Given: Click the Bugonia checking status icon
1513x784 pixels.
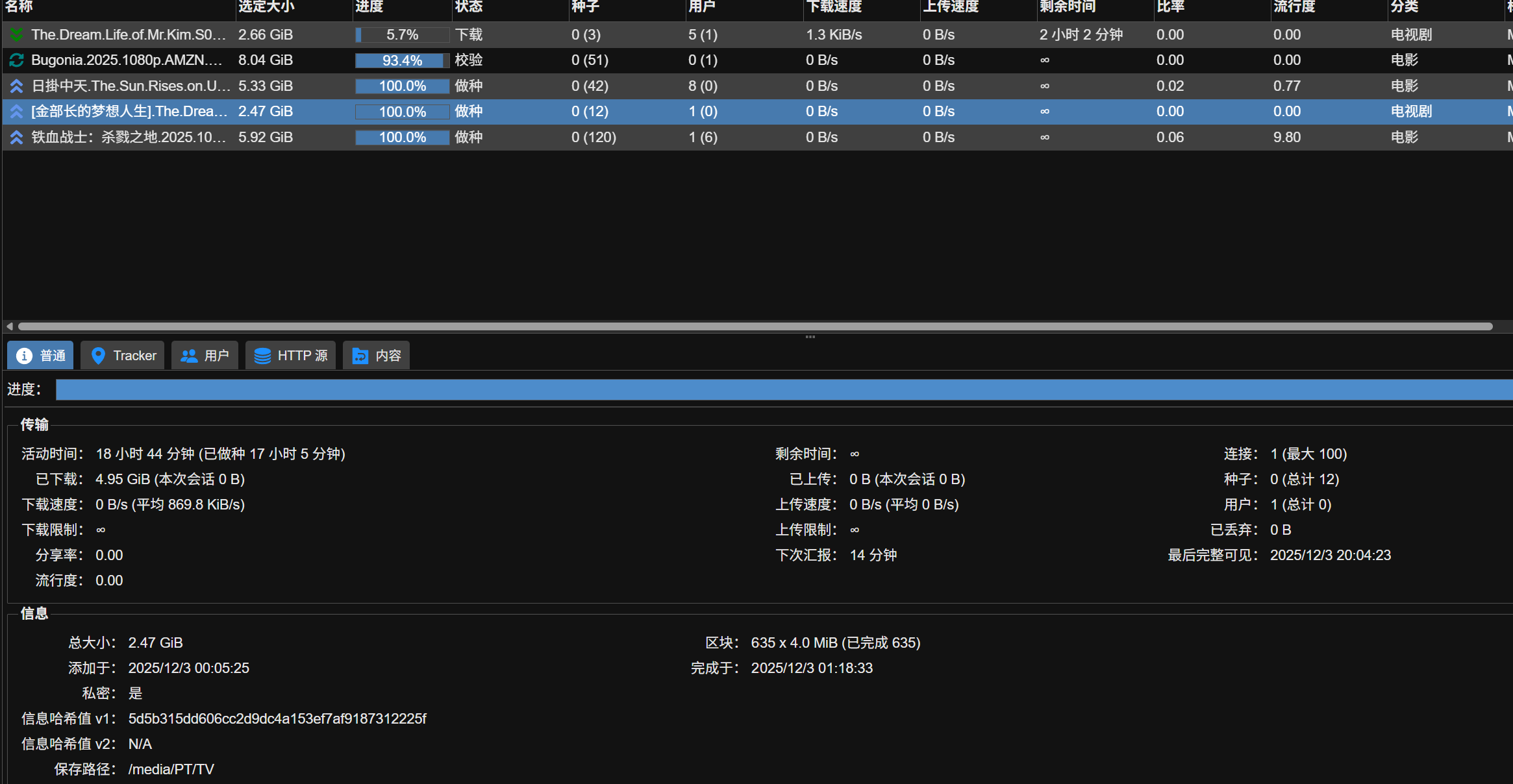Looking at the screenshot, I should 17,60.
